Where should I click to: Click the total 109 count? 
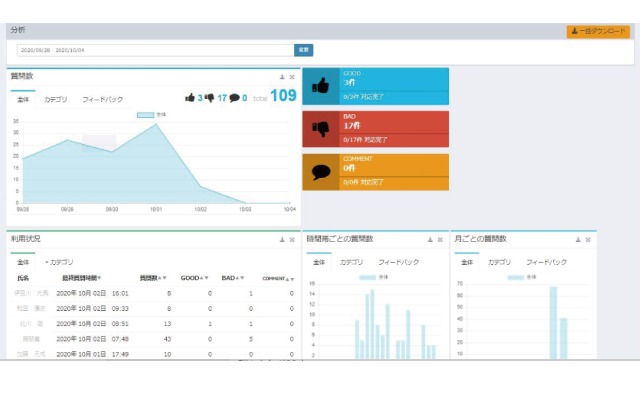coord(283,96)
